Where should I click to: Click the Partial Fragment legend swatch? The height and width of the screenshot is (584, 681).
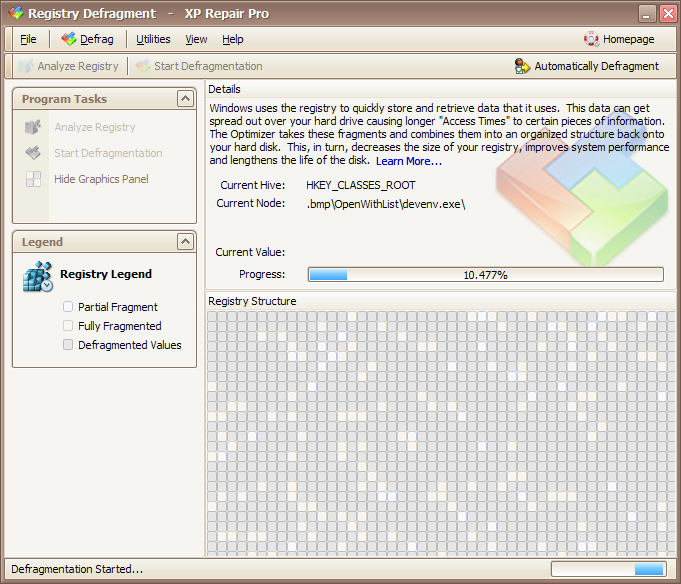68,307
